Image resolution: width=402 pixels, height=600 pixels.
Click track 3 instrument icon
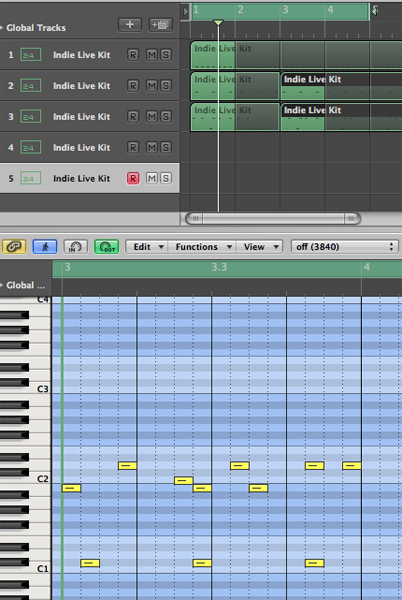(31, 116)
